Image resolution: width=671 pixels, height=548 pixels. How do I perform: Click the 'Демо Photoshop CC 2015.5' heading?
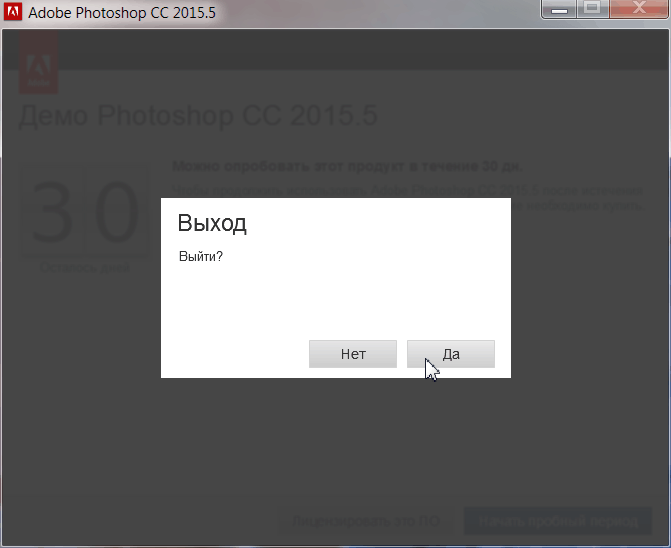coord(198,116)
